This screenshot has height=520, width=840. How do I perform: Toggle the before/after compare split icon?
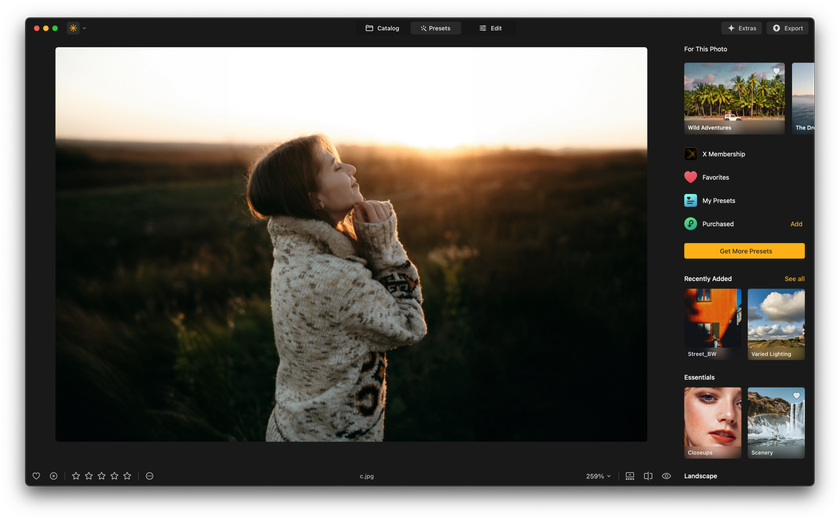click(x=648, y=476)
